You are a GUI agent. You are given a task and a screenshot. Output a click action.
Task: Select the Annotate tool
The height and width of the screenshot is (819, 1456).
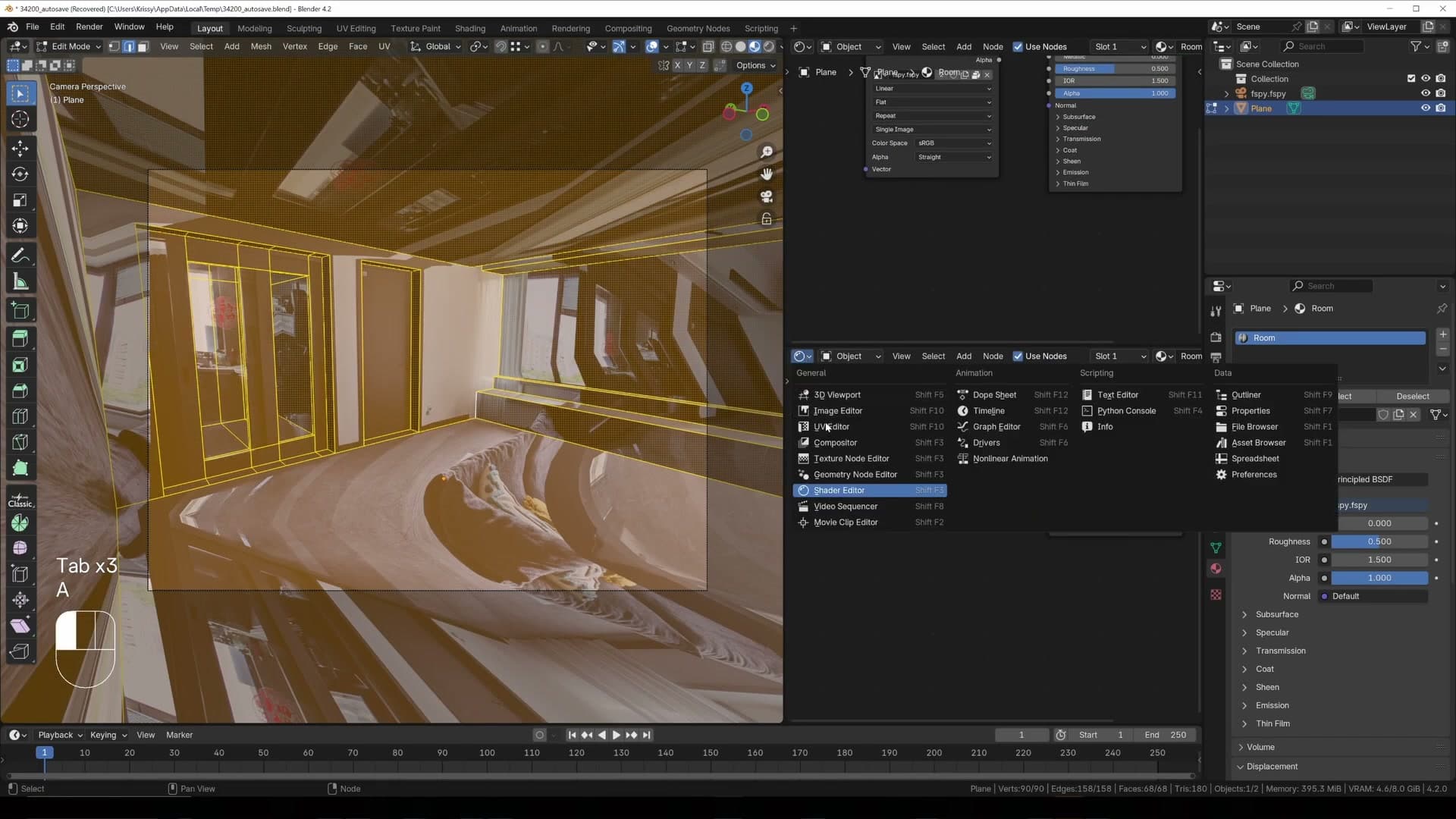pyautogui.click(x=20, y=256)
